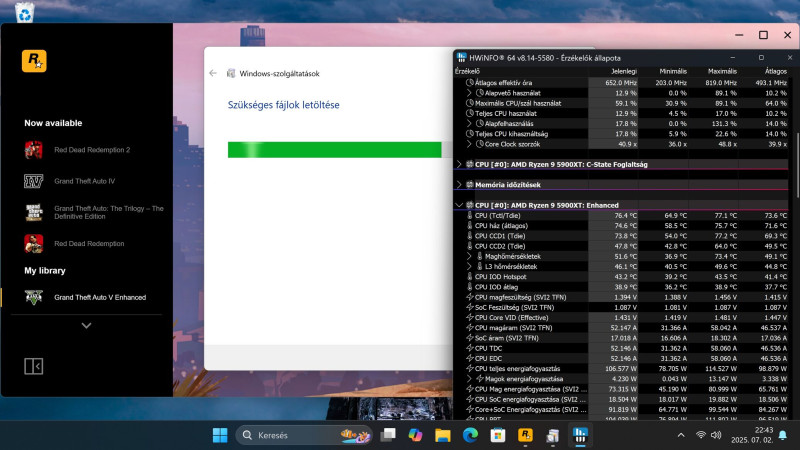
Task: Open Grand Theft Auto V Enhanced icon
Action: [34, 297]
